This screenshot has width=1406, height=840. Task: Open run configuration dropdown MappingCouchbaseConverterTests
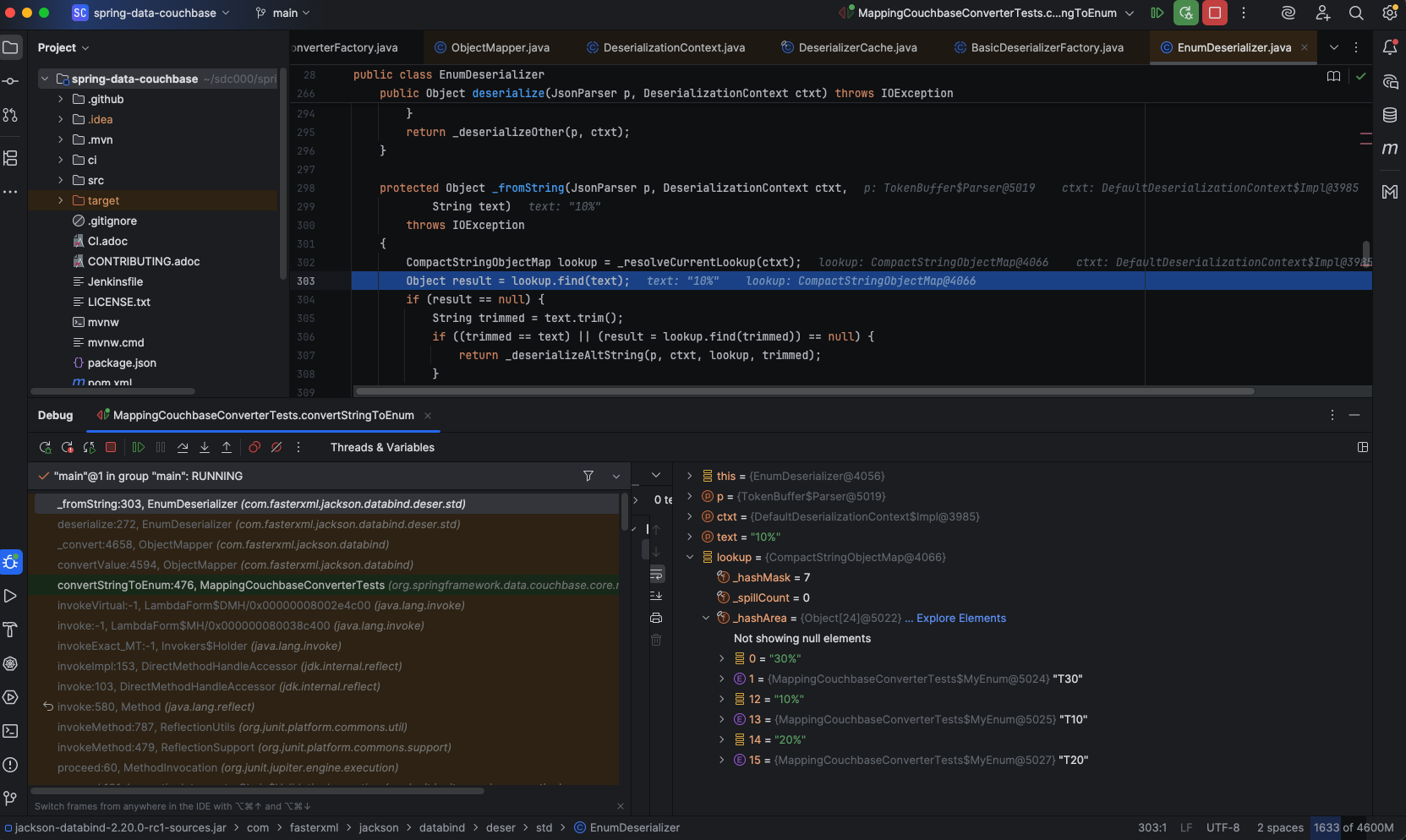pyautogui.click(x=987, y=13)
